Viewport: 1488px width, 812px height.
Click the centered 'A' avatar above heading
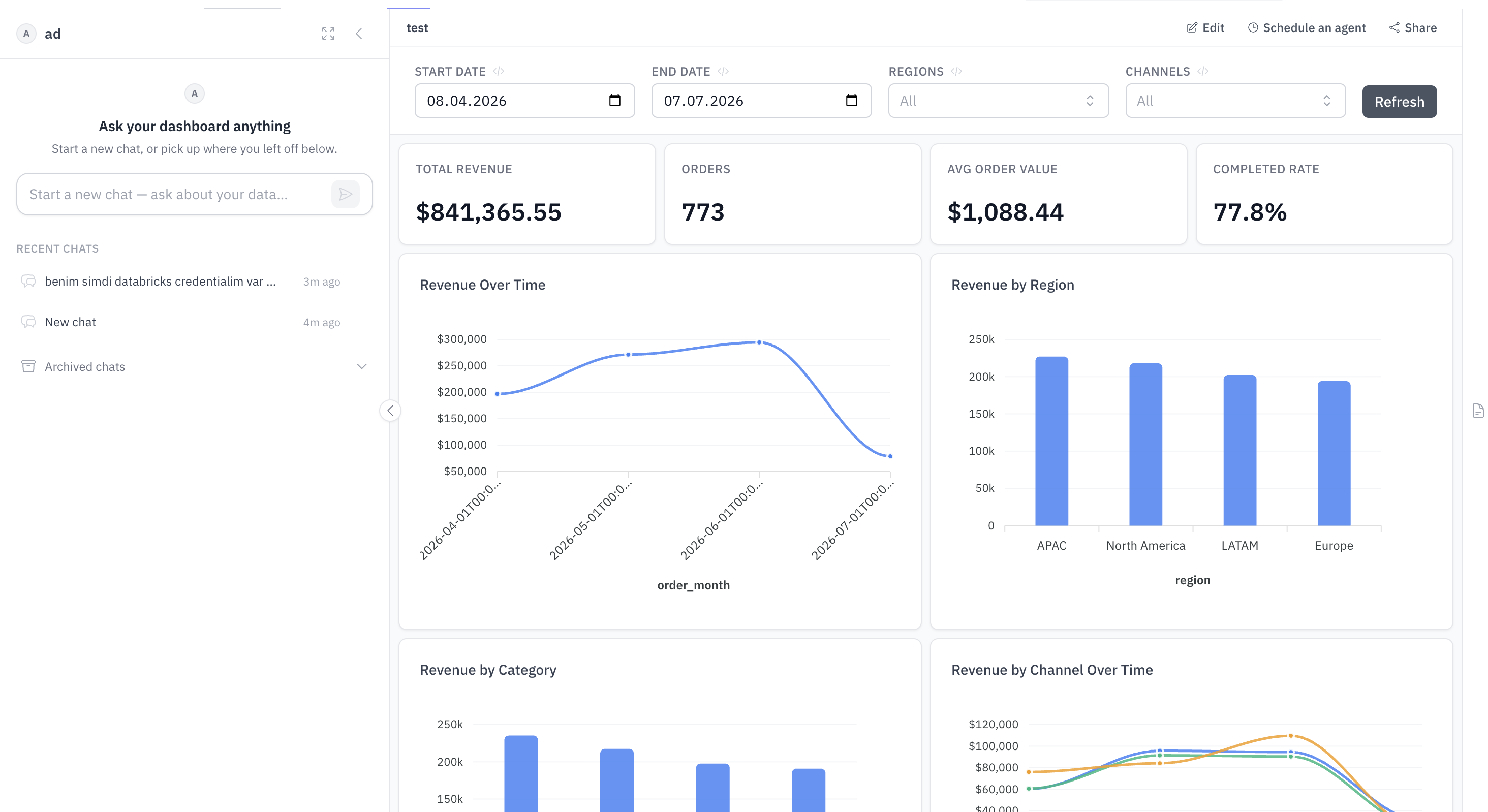[x=195, y=93]
